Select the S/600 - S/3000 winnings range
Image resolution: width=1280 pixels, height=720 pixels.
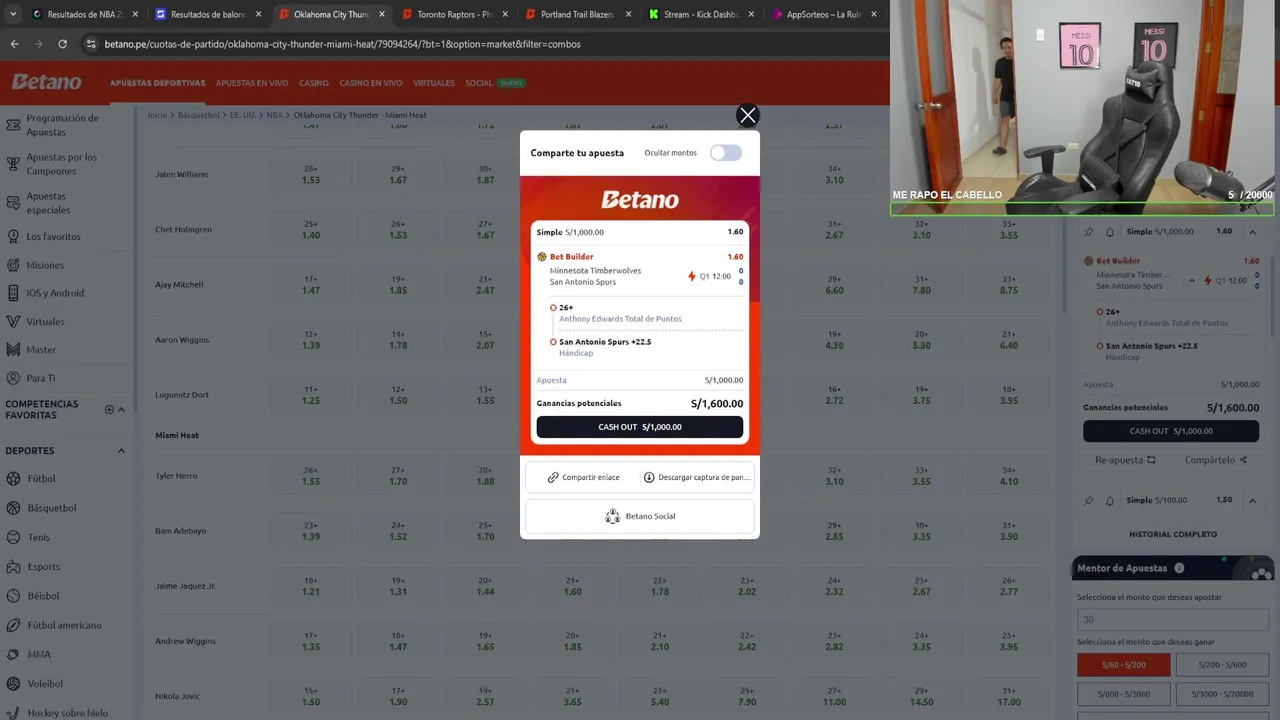point(1123,694)
